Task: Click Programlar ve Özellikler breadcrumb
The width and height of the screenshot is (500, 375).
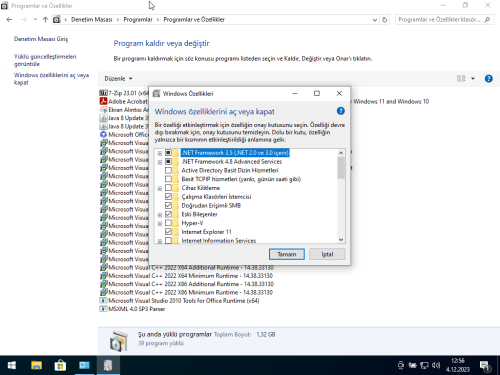Action: point(194,20)
